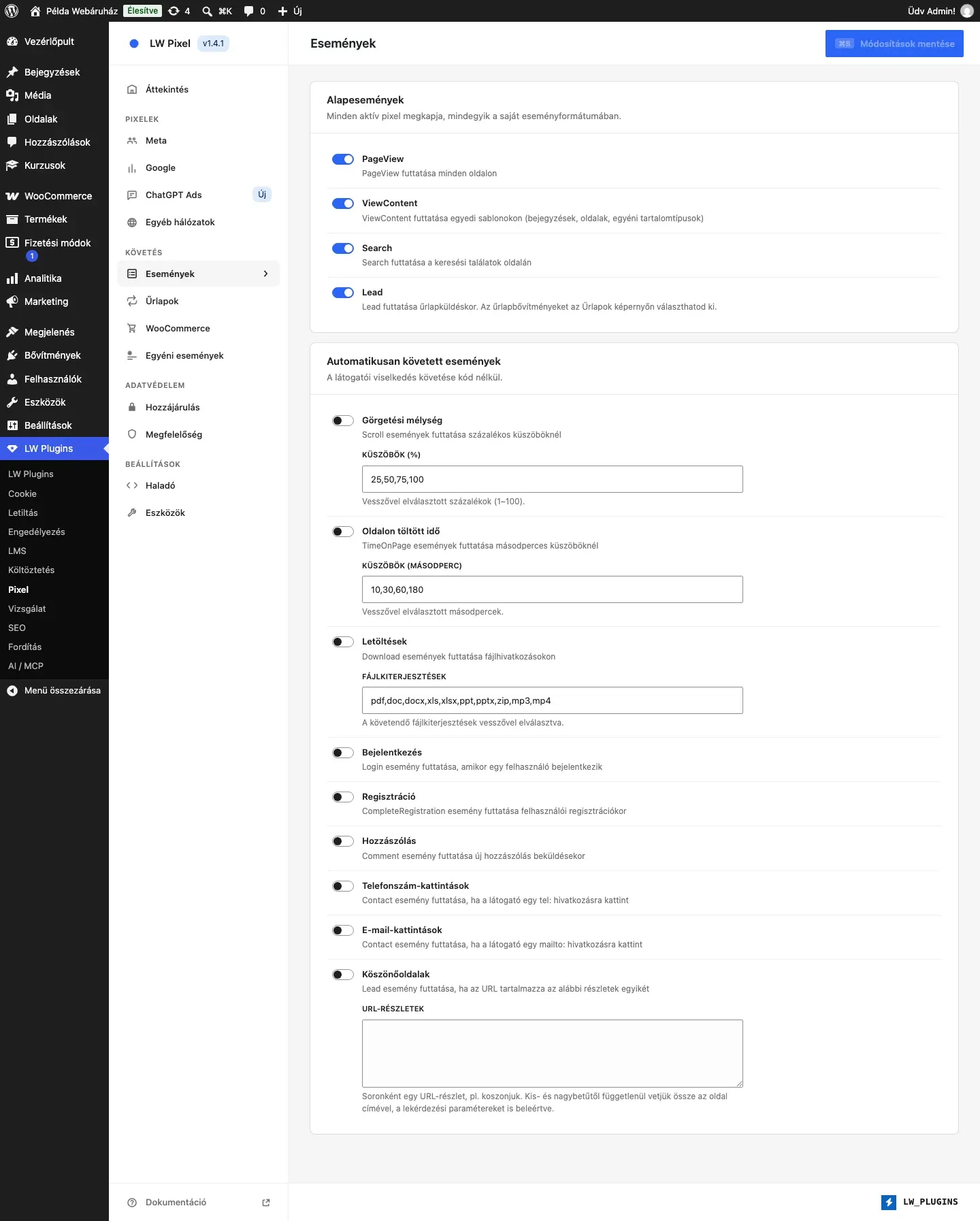The height and width of the screenshot is (1221, 980).
Task: Click the time thresholds field with 10,30,60,180
Action: (553, 589)
